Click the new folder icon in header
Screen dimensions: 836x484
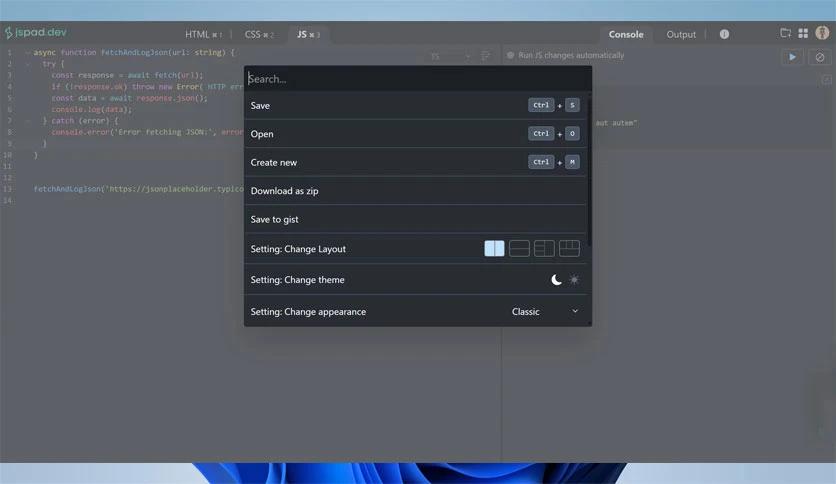[785, 33]
